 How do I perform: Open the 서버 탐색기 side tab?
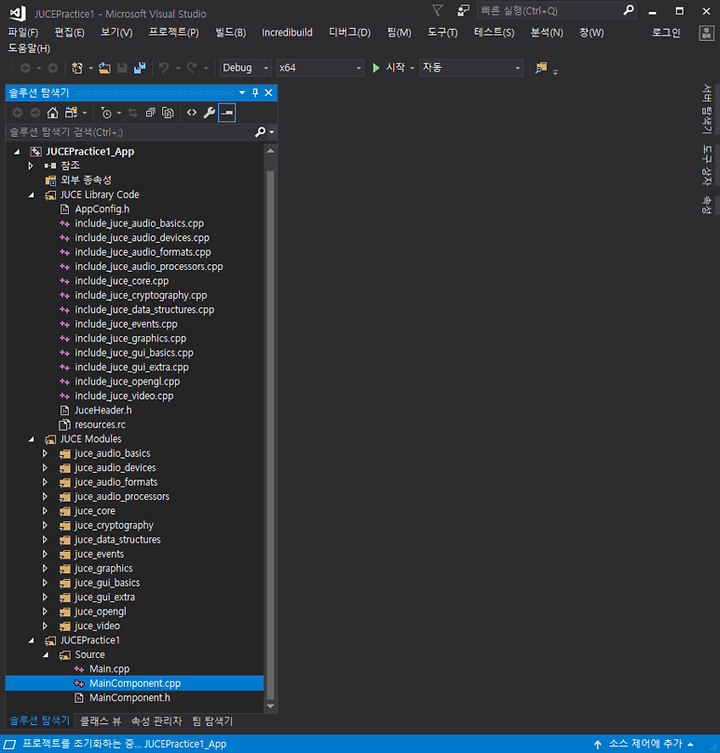coord(707,109)
